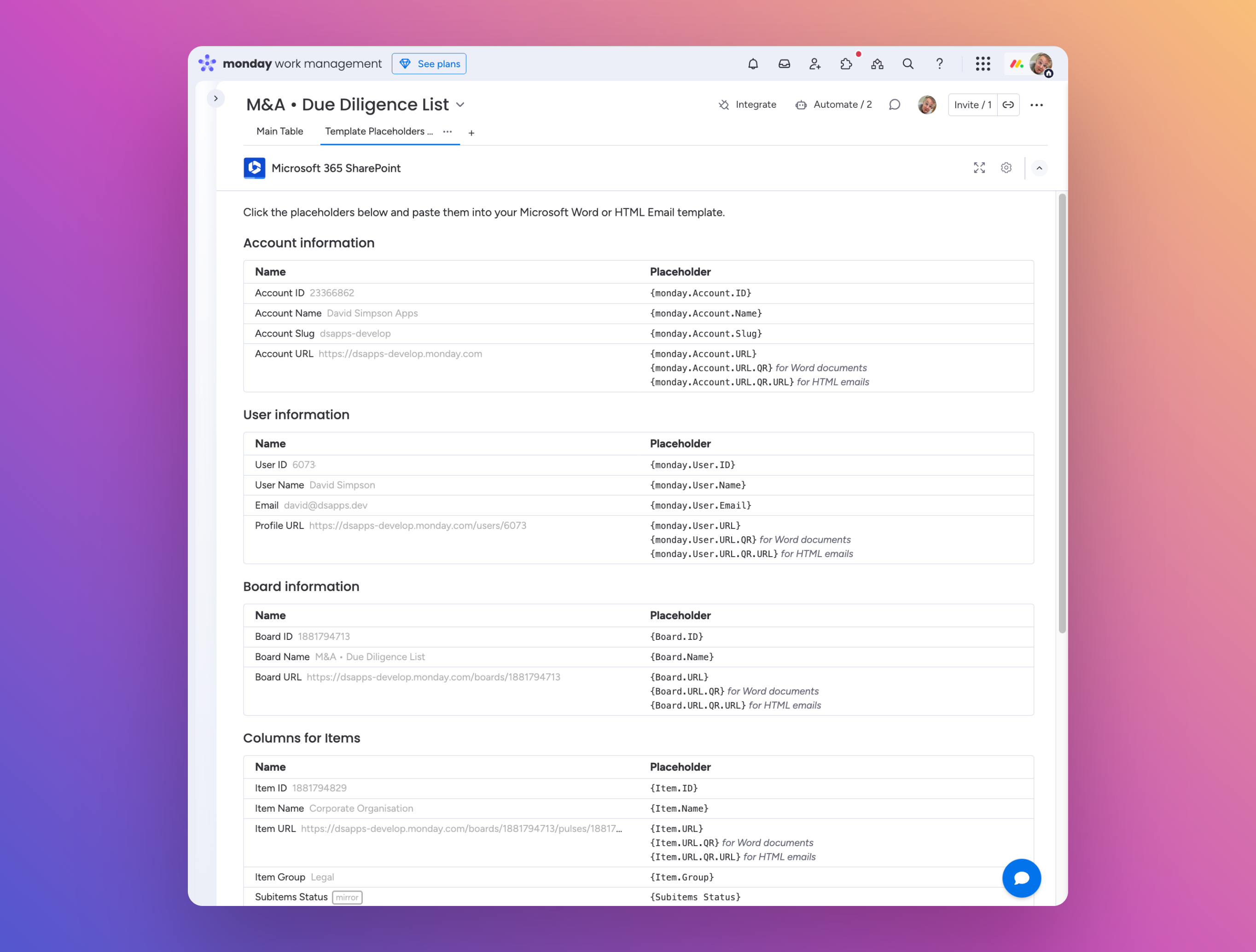Add a new board view with plus
This screenshot has width=1256, height=952.
pos(471,133)
